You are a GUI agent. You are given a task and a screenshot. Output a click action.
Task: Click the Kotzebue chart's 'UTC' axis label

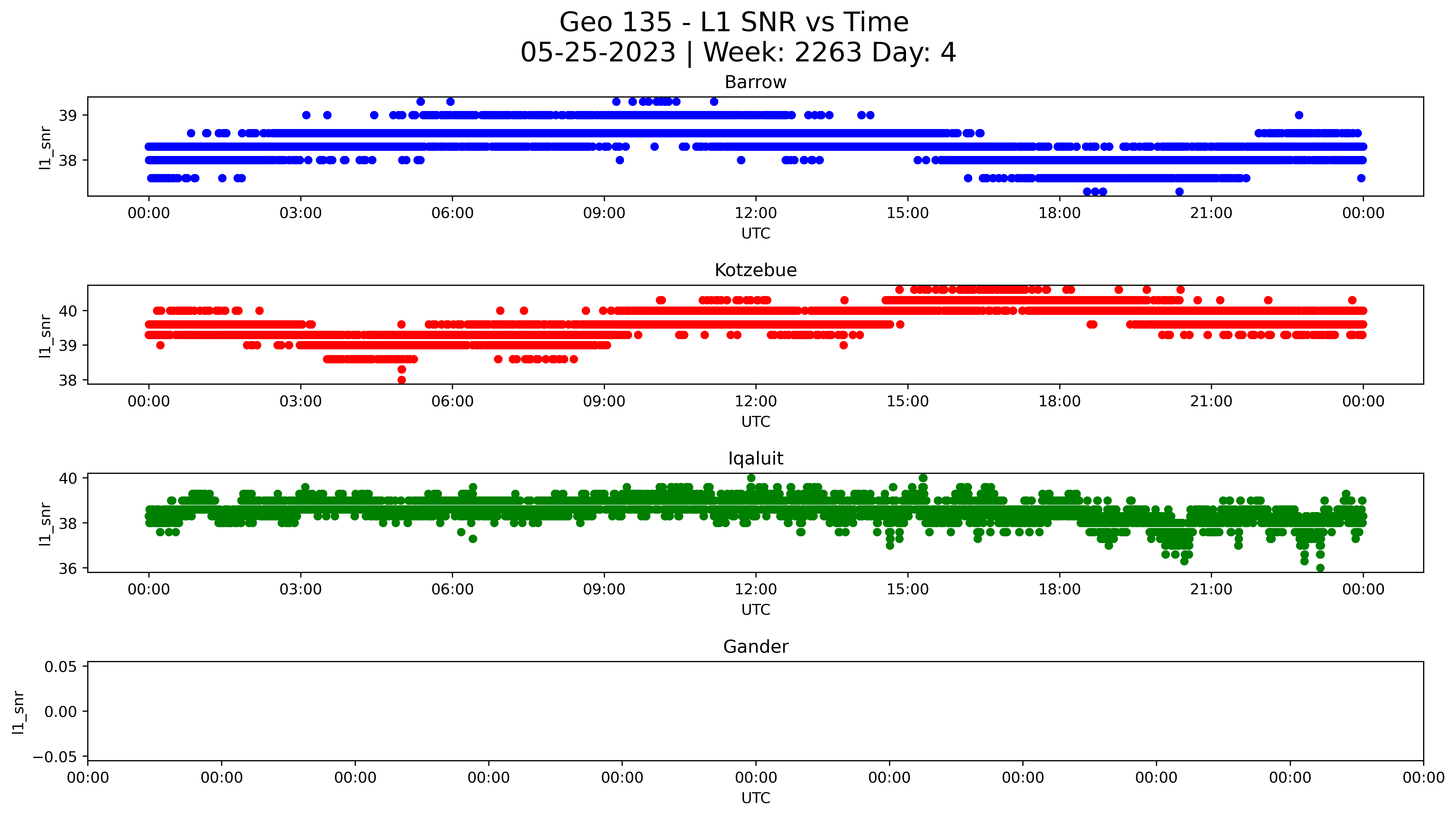click(x=756, y=422)
